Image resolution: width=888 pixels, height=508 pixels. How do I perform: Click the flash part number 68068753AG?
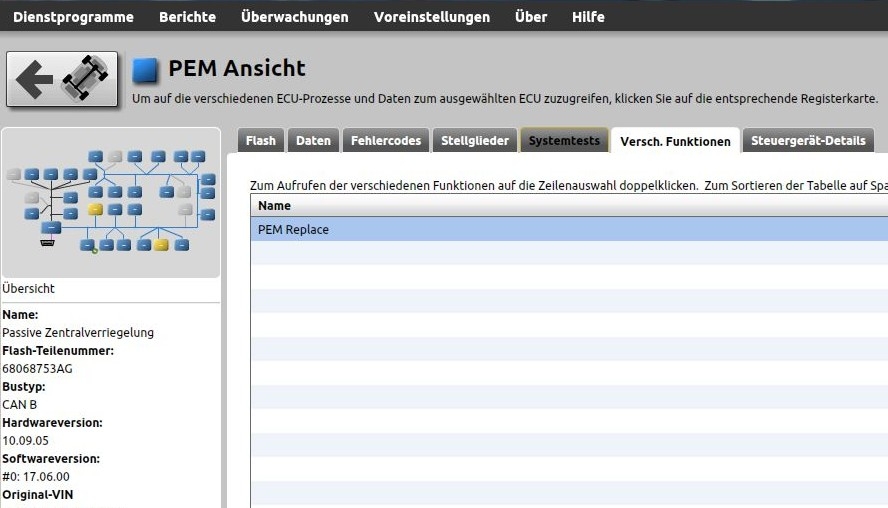[37, 369]
